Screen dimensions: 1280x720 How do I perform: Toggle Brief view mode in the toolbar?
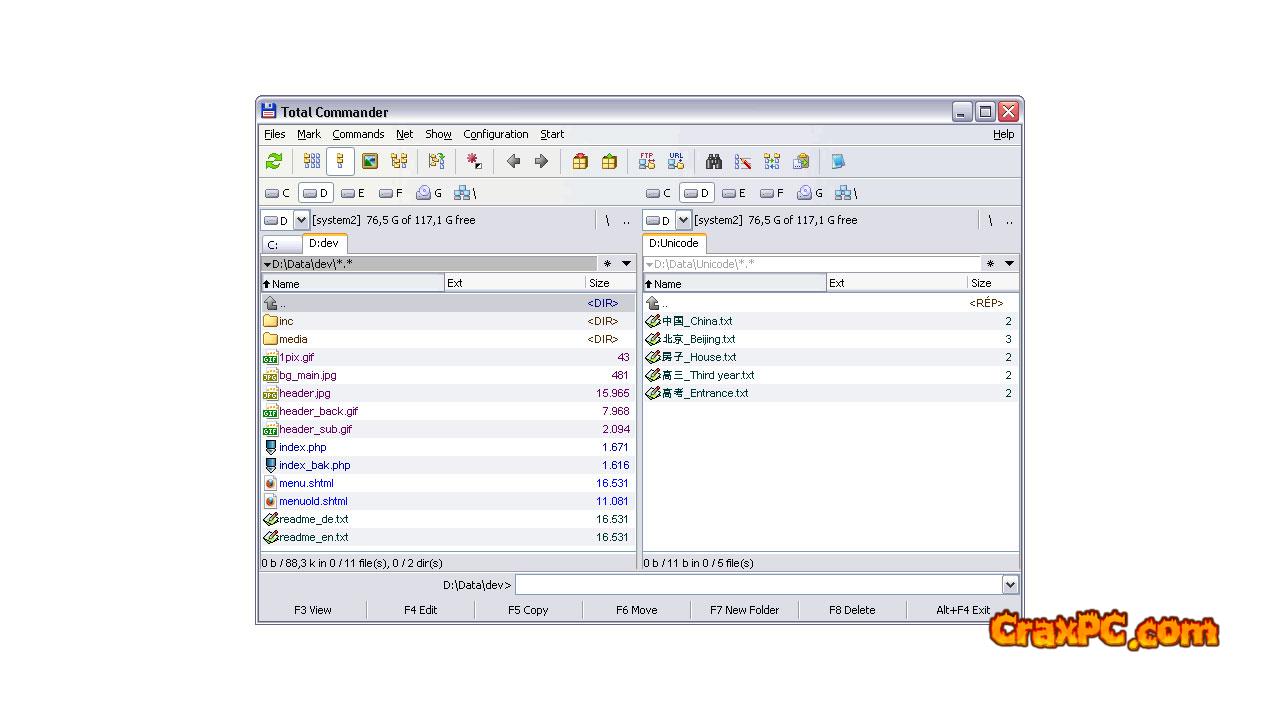(x=312, y=161)
